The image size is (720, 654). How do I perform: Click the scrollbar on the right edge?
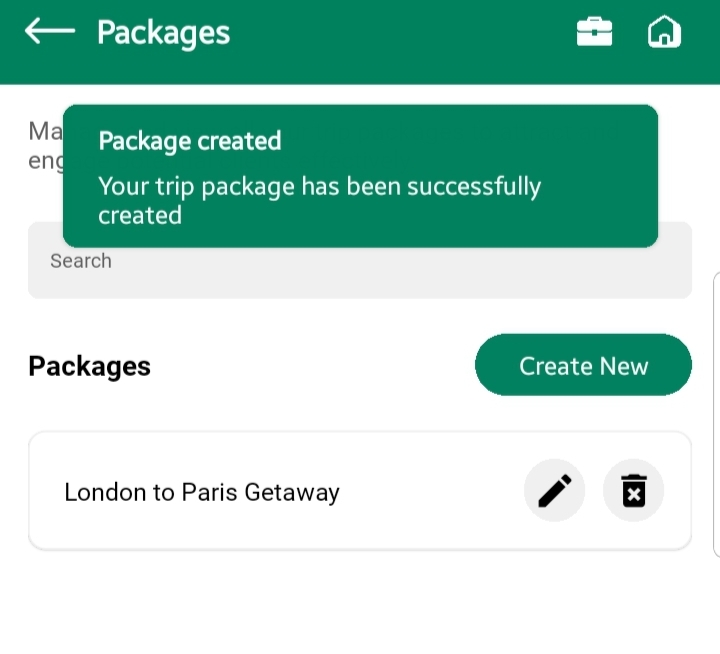[716, 410]
